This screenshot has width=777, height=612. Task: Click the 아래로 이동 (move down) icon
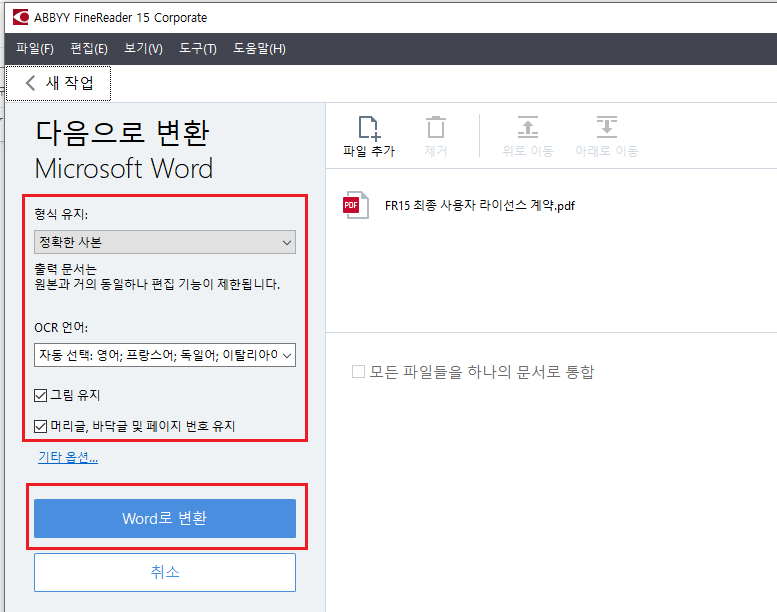pyautogui.click(x=607, y=127)
